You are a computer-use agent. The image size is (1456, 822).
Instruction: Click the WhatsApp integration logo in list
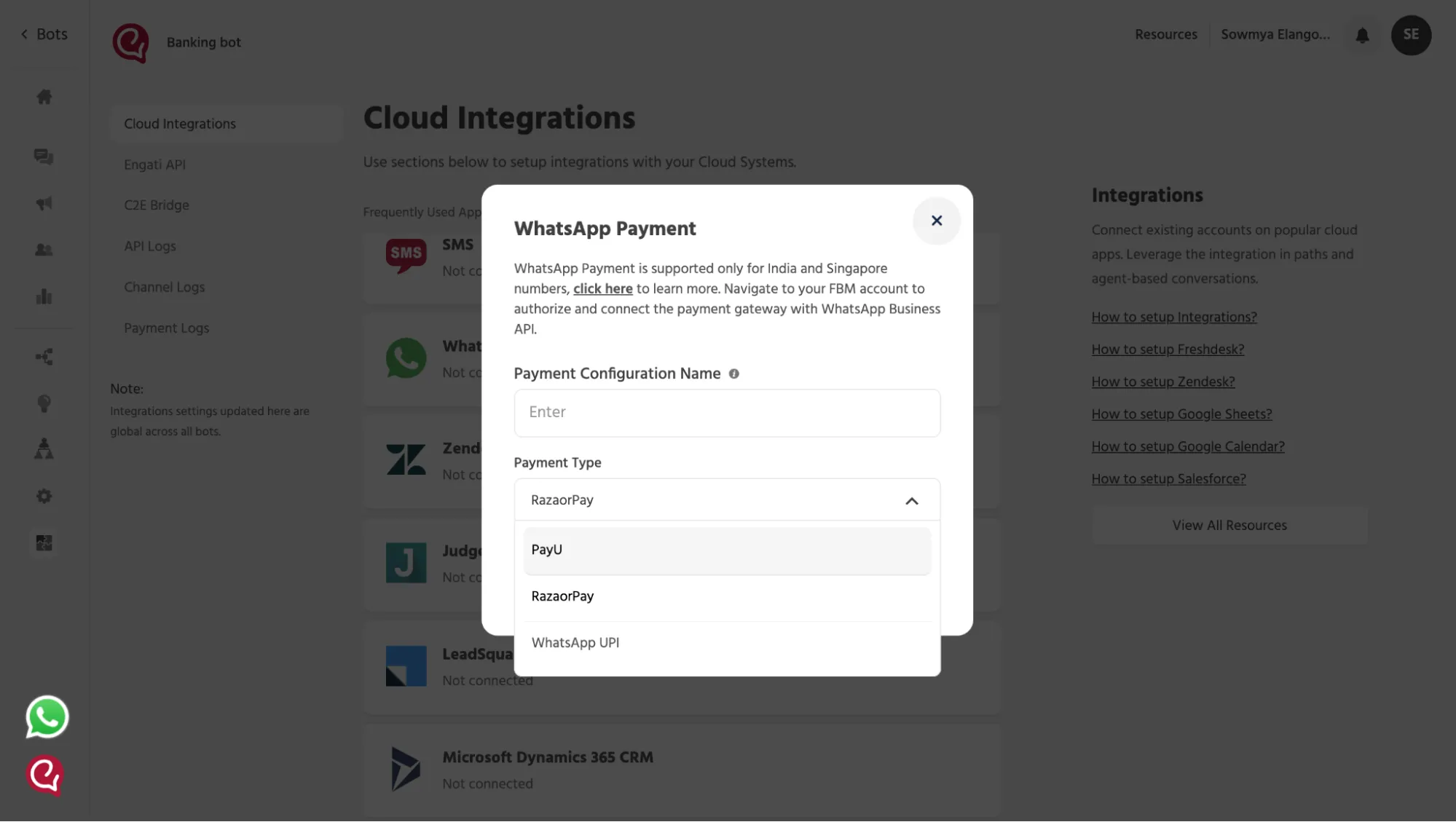(406, 357)
